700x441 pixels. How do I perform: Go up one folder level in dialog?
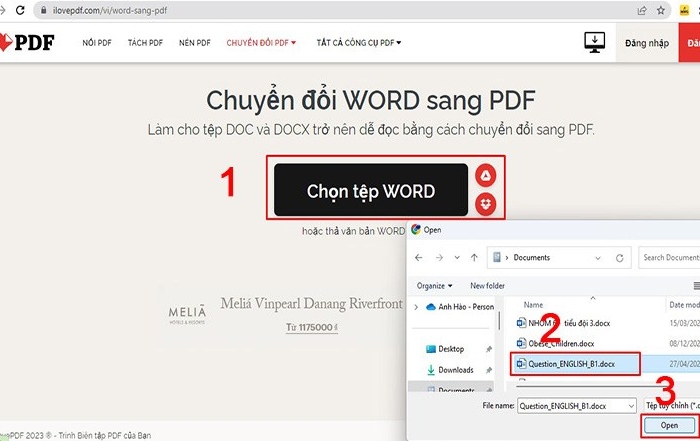[x=474, y=258]
